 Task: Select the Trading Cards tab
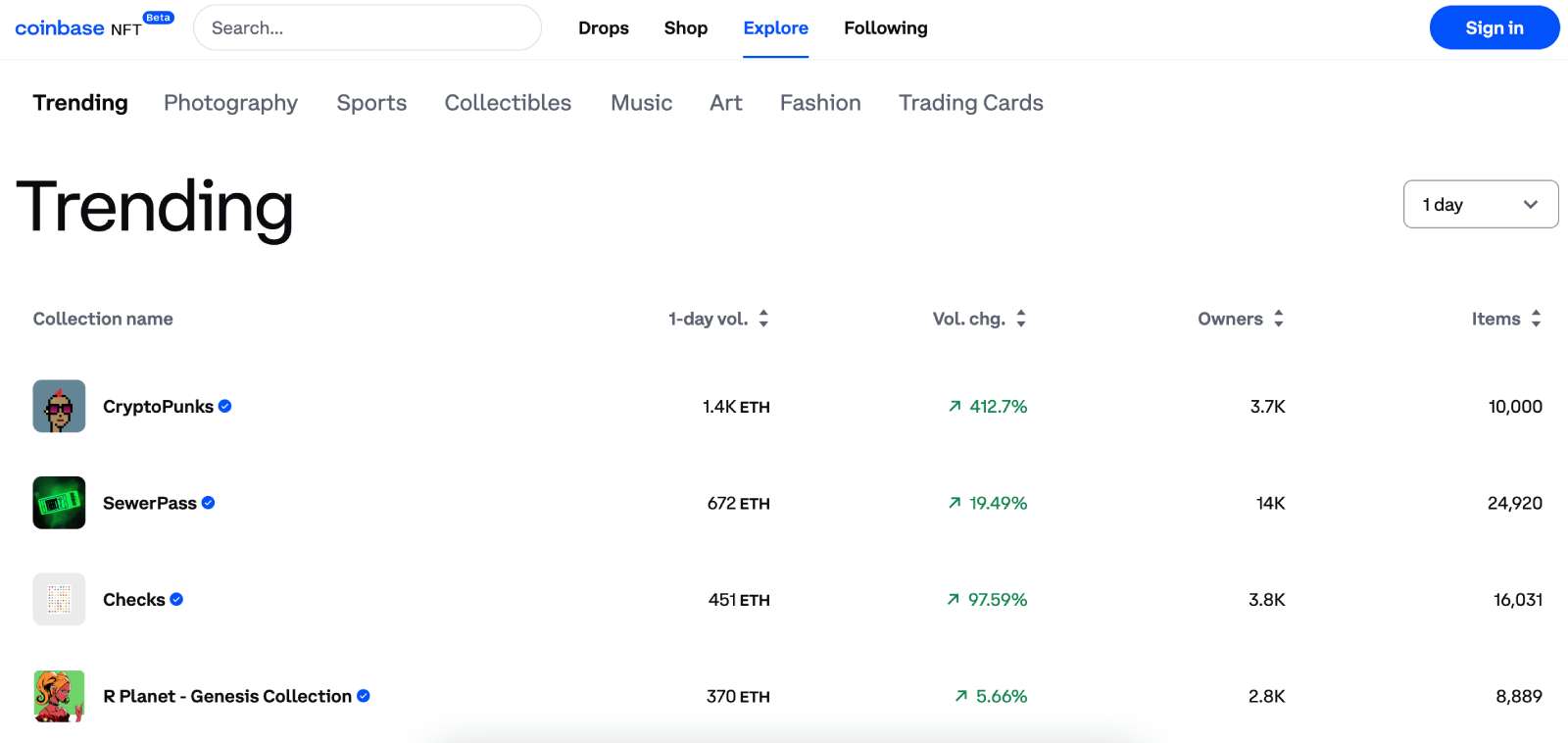pyautogui.click(x=970, y=103)
